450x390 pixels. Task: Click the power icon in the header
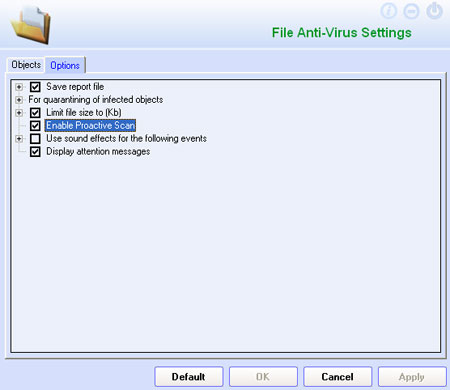[x=434, y=11]
